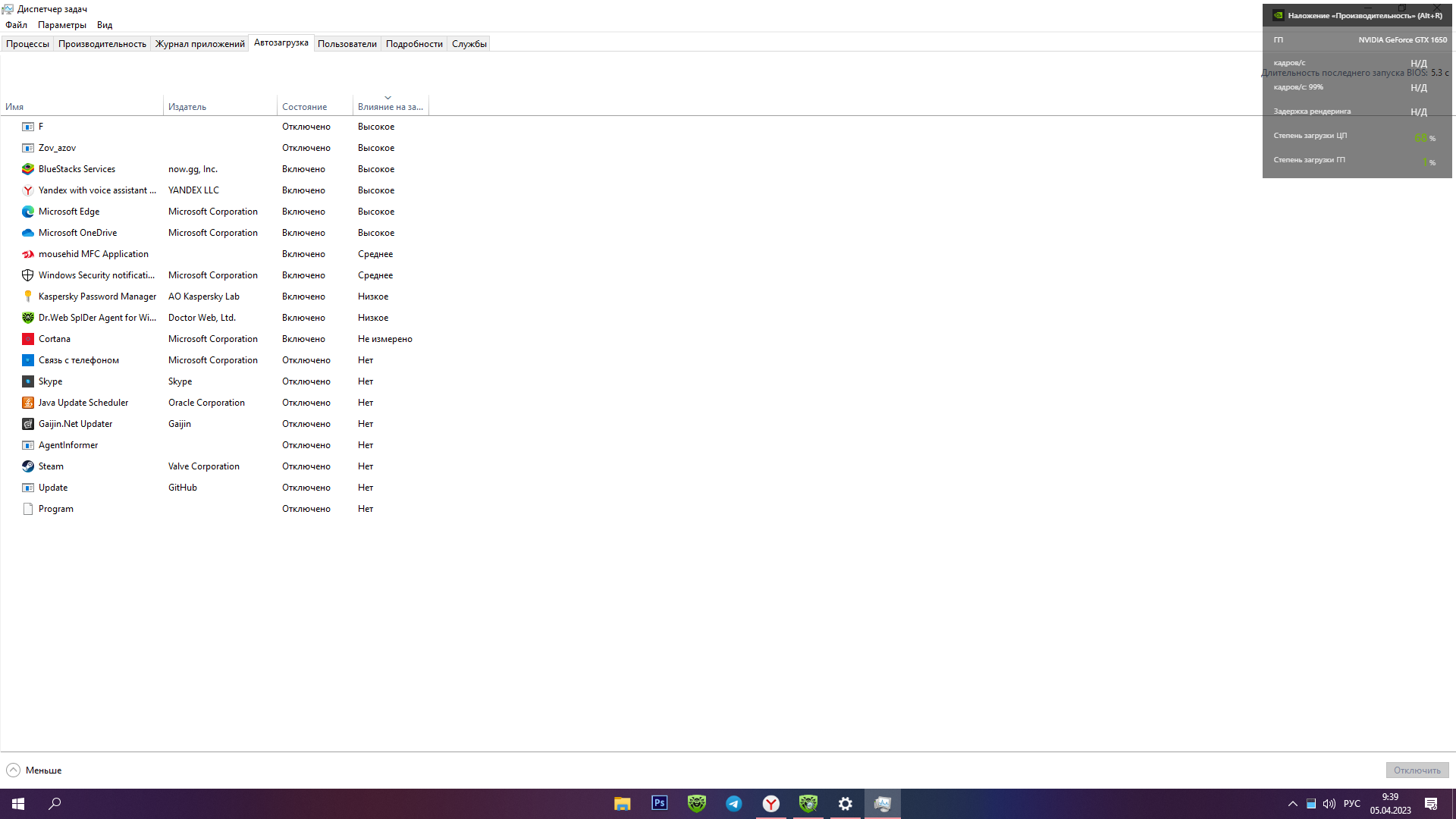This screenshot has height=819, width=1456.
Task: Sort by Состояние column header
Action: pos(304,107)
